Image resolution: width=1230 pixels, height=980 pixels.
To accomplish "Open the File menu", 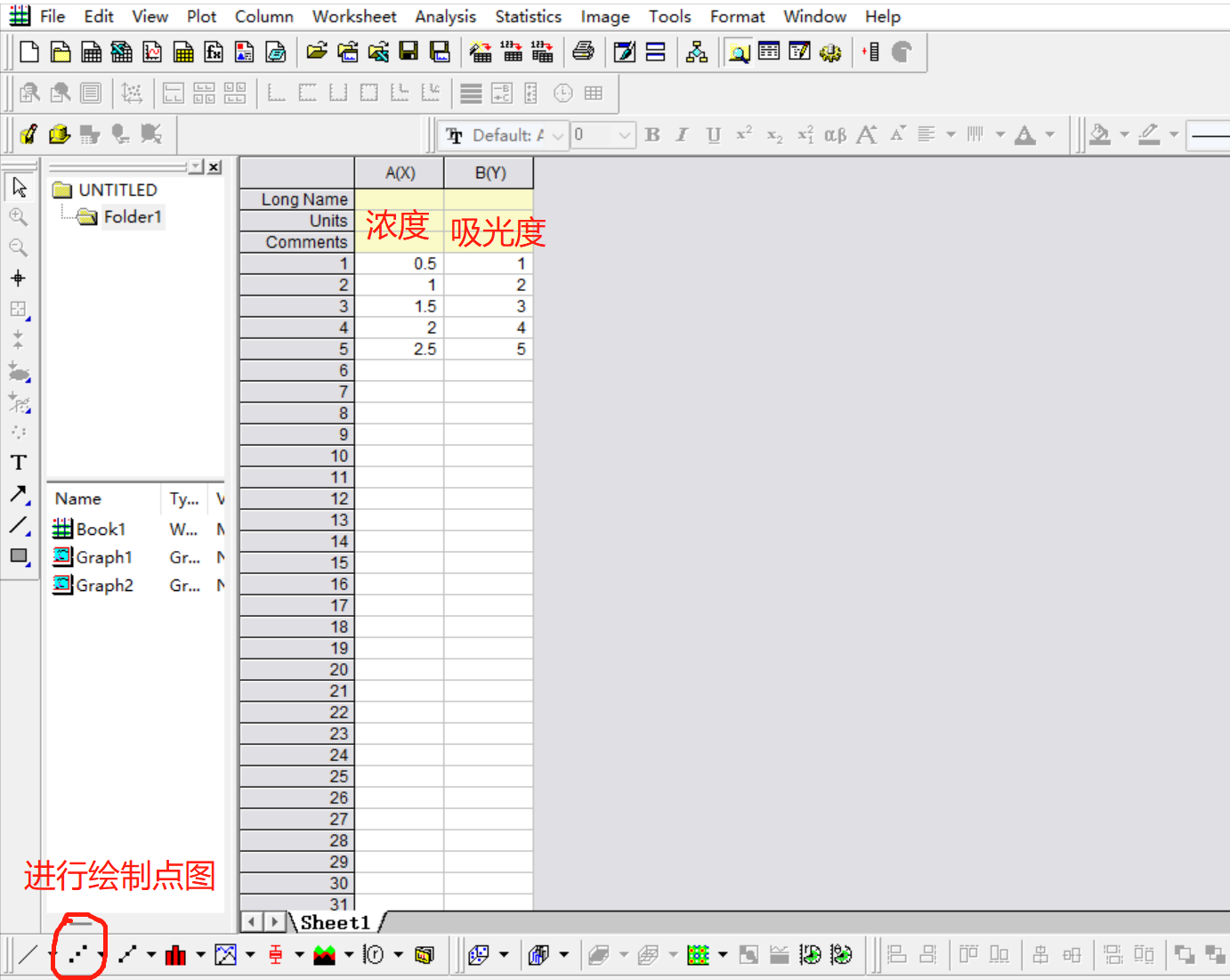I will 53,17.
